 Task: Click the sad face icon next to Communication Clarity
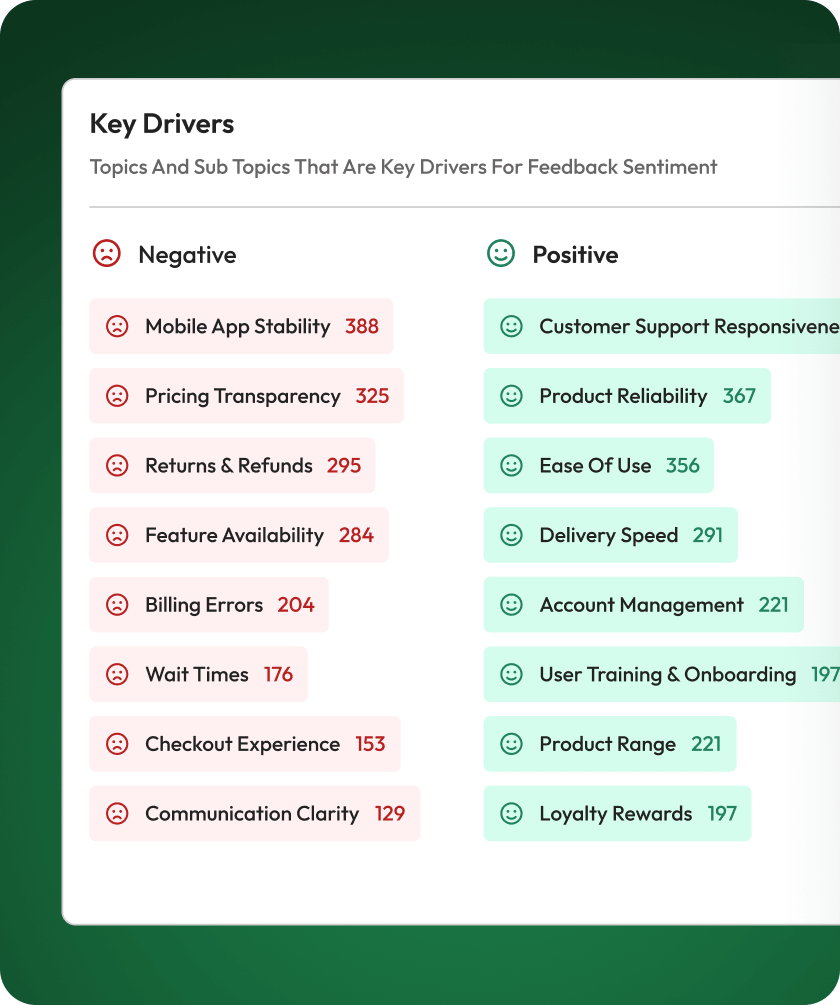pos(117,814)
